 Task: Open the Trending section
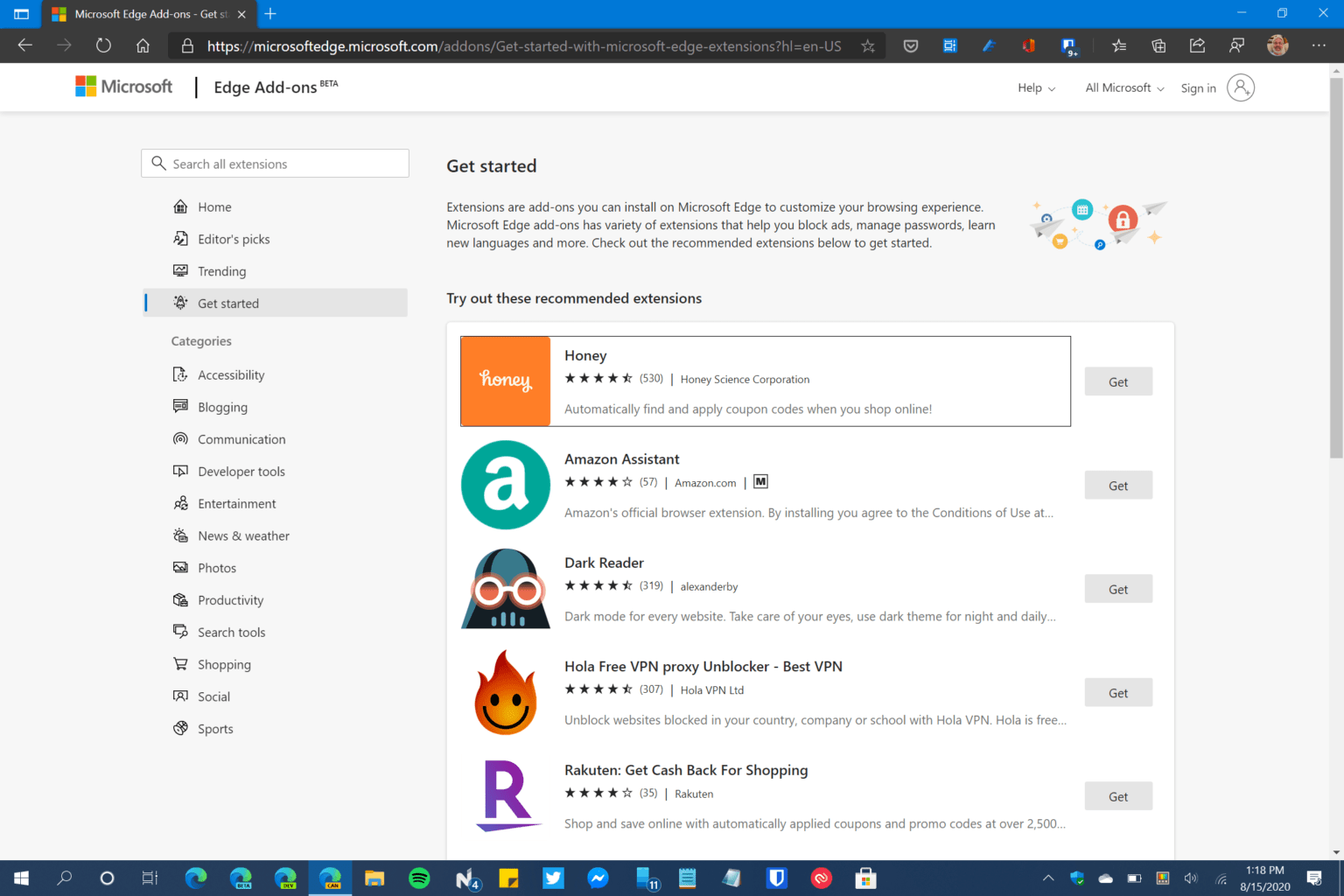click(220, 271)
